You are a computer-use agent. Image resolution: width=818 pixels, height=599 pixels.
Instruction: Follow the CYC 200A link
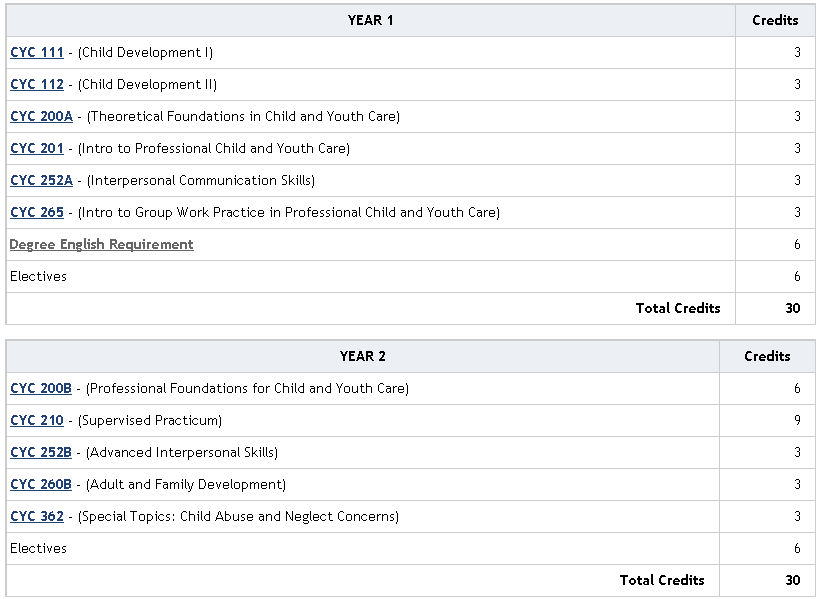tap(41, 116)
